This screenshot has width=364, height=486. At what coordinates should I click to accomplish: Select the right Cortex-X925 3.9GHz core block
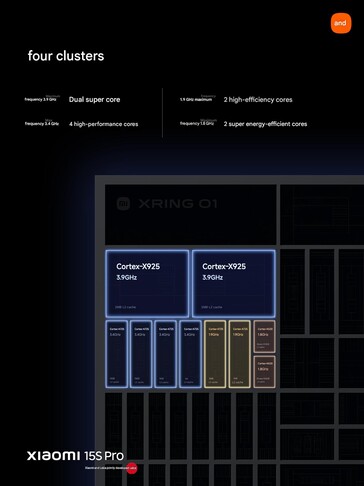coord(234,283)
